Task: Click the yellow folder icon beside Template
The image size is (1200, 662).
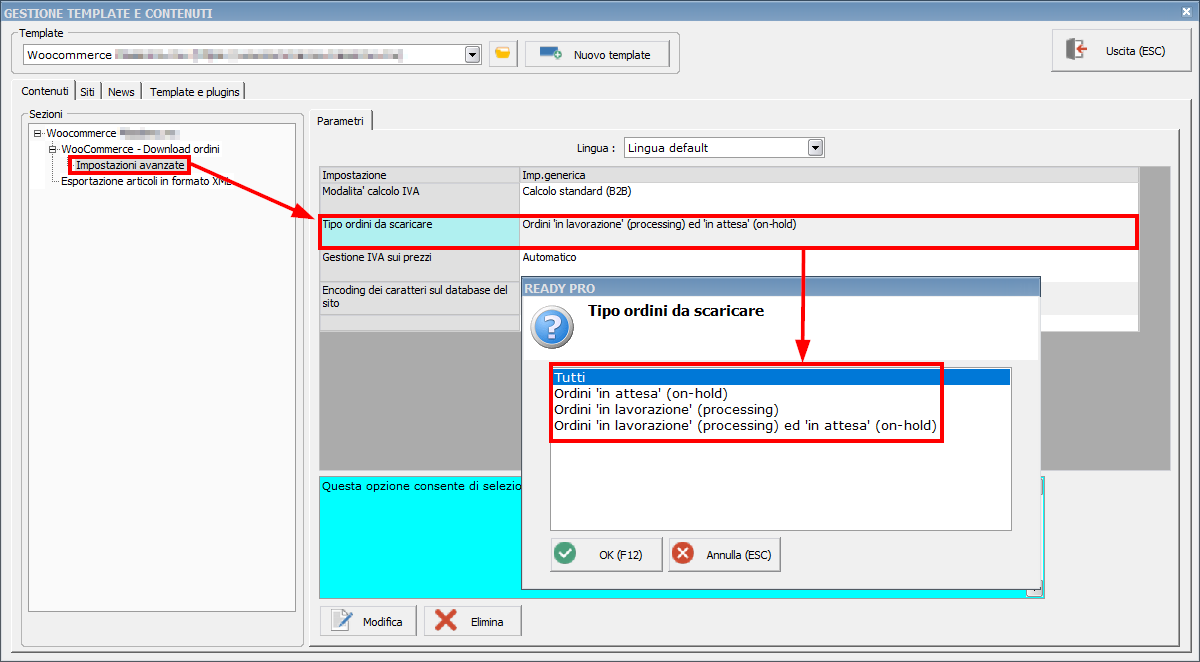Action: click(503, 54)
